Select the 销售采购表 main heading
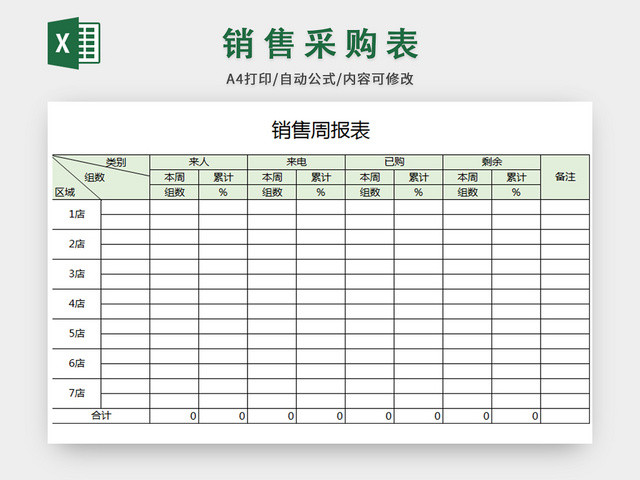Image resolution: width=640 pixels, height=480 pixels. point(320,44)
